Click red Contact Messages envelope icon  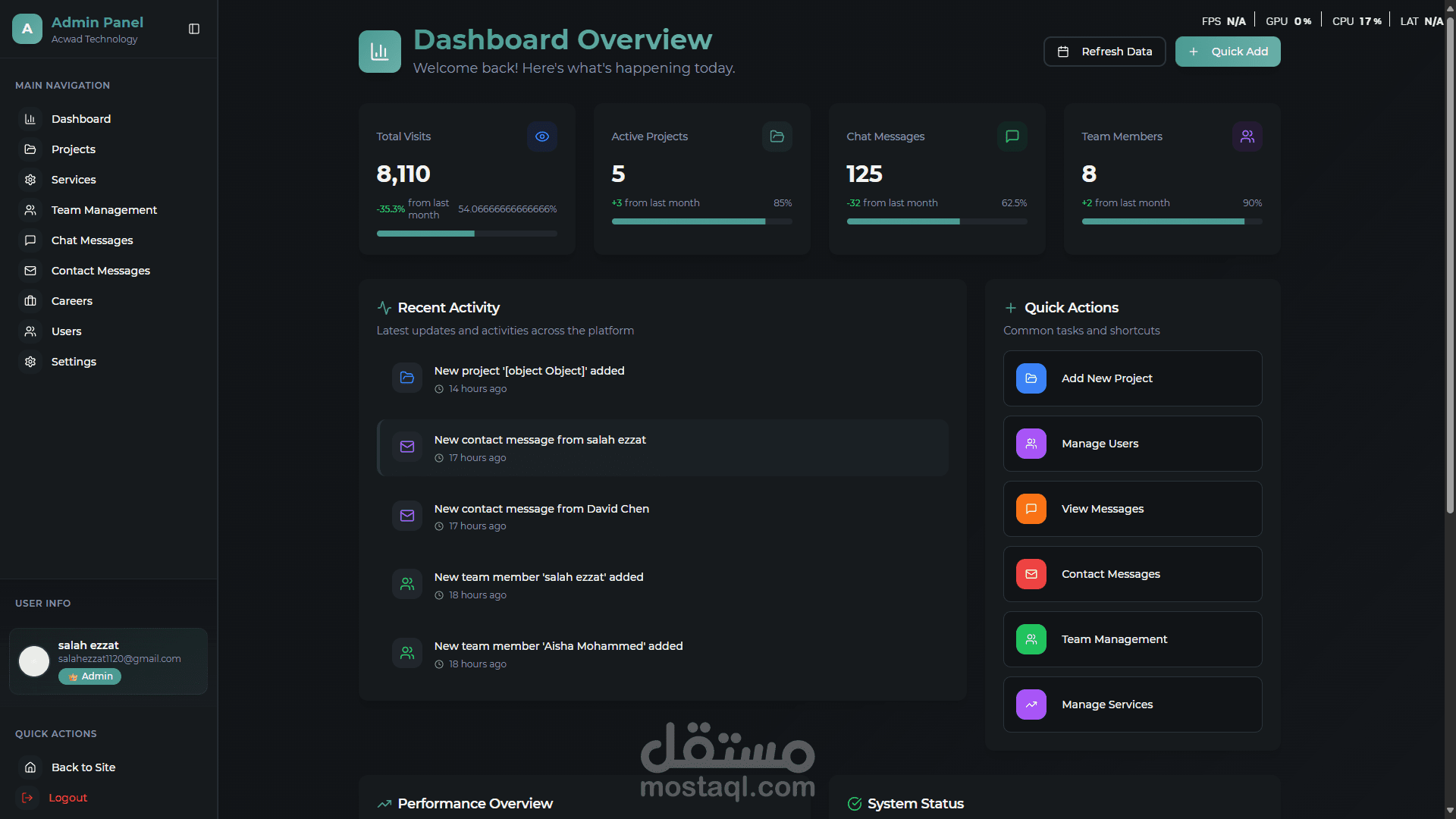(1031, 574)
